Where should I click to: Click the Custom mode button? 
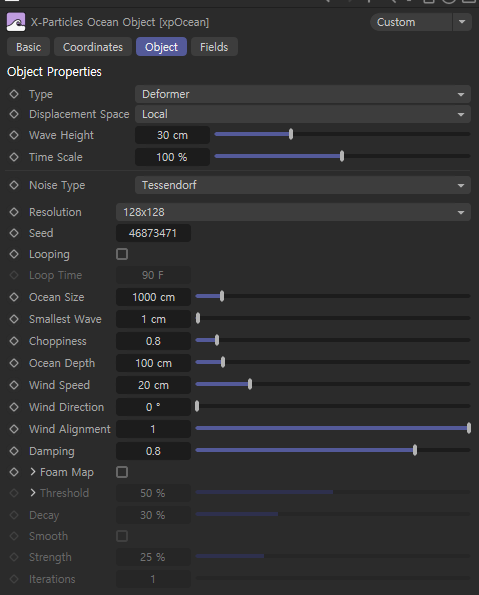(x=411, y=22)
